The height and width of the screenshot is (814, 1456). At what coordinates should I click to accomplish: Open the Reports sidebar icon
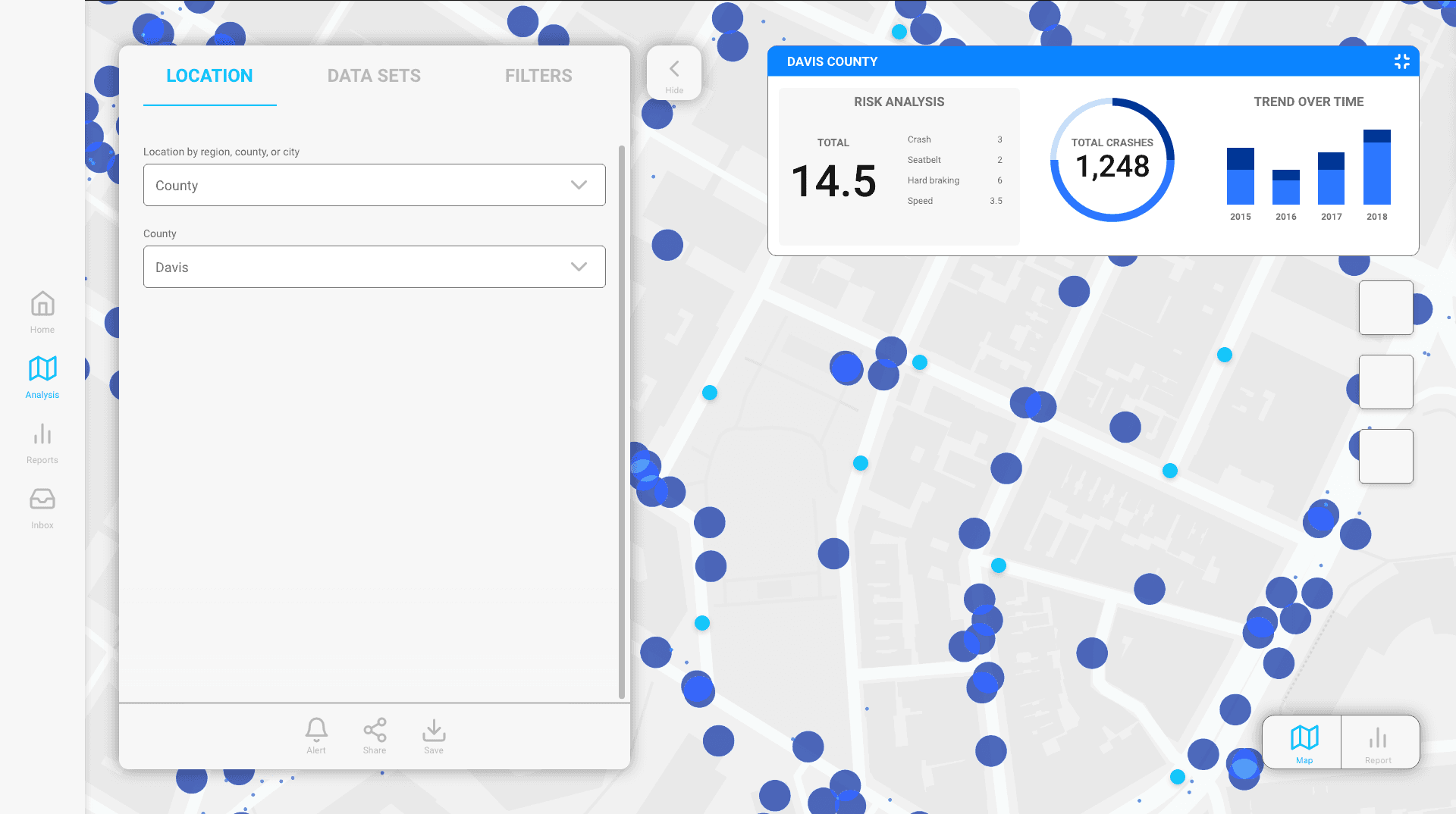42,434
